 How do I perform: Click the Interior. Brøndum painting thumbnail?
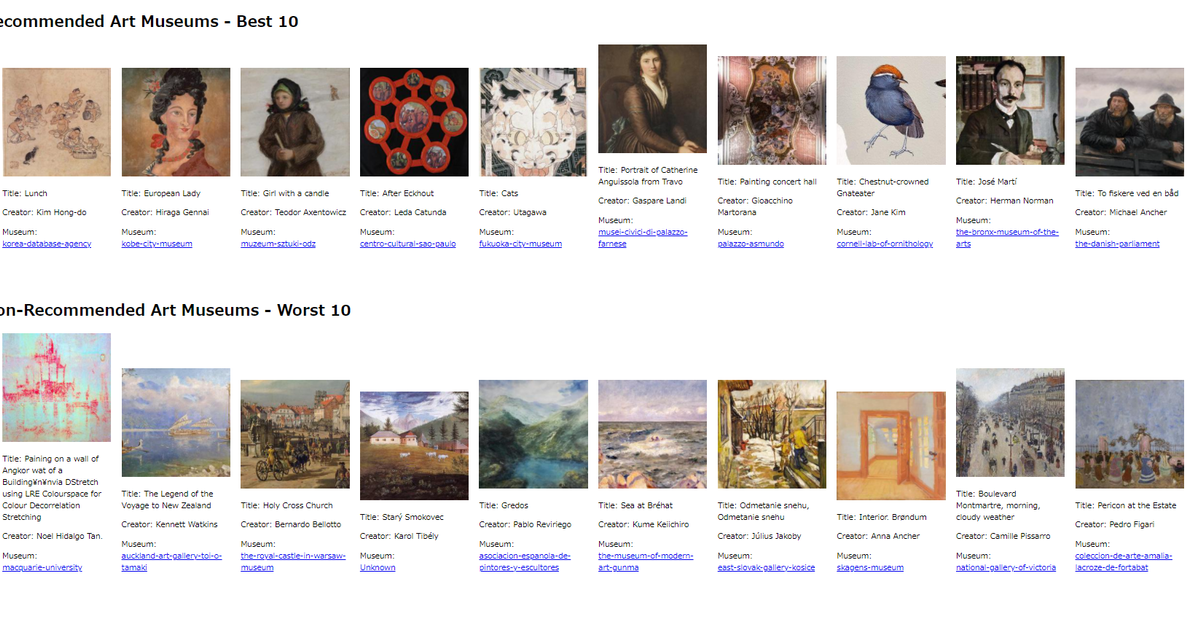tap(891, 446)
